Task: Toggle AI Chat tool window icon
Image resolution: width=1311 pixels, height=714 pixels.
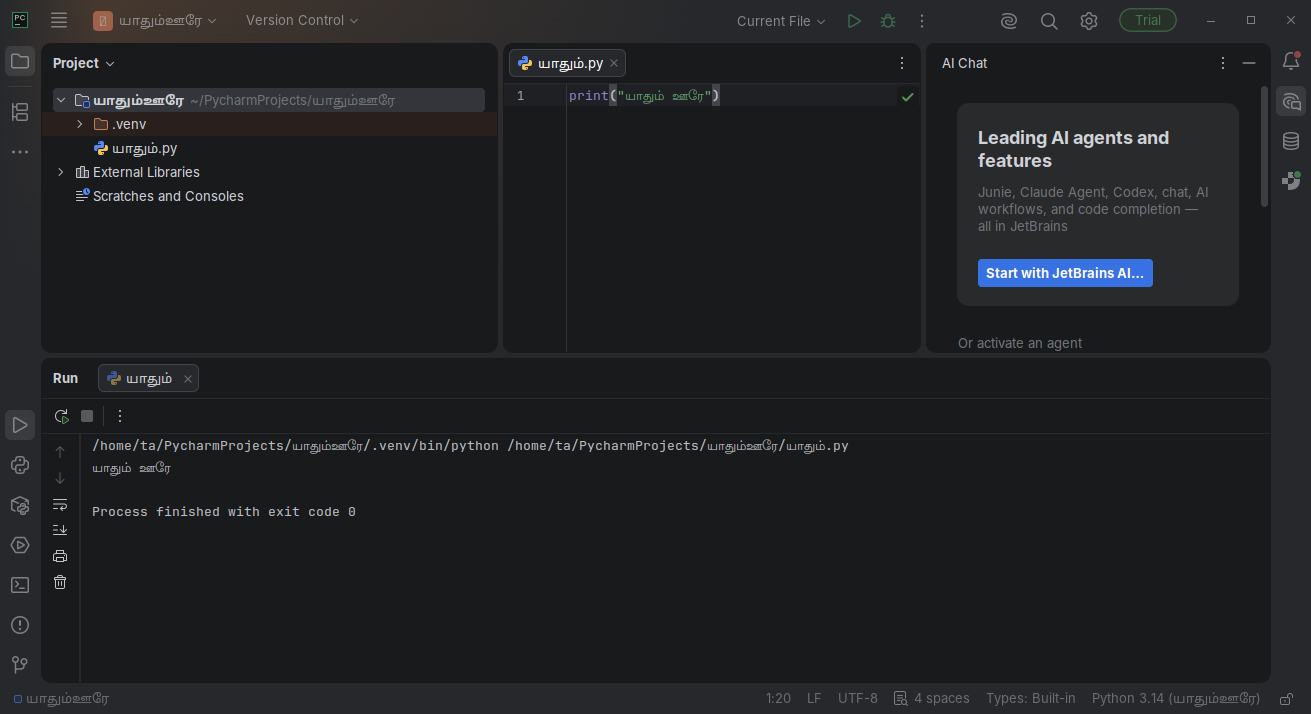Action: (x=1291, y=101)
